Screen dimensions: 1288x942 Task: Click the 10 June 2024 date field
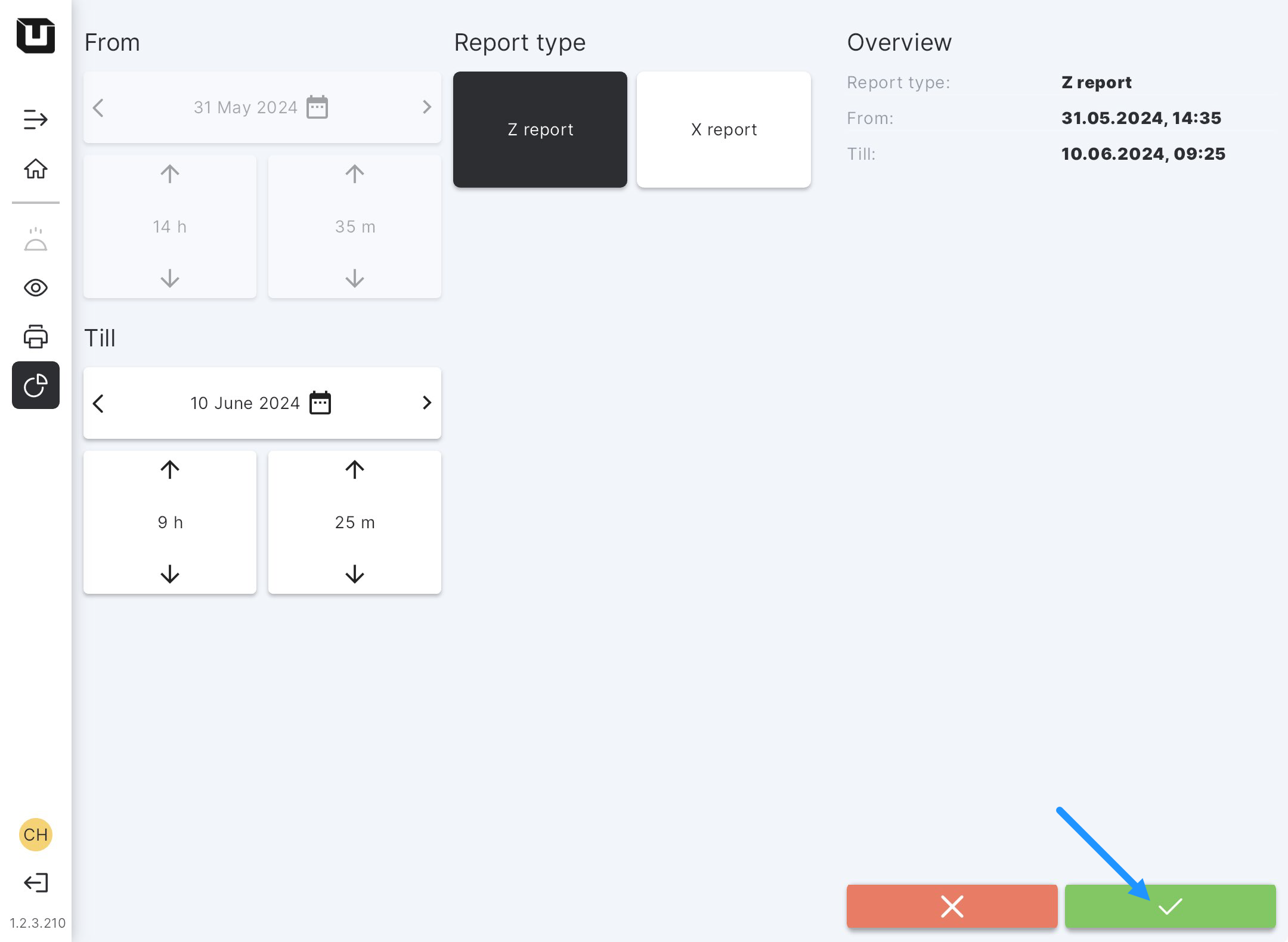point(244,403)
